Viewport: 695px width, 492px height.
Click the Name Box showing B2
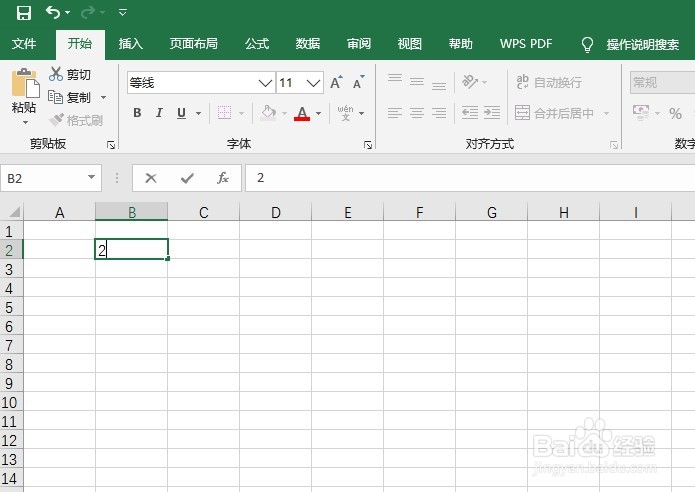51,178
